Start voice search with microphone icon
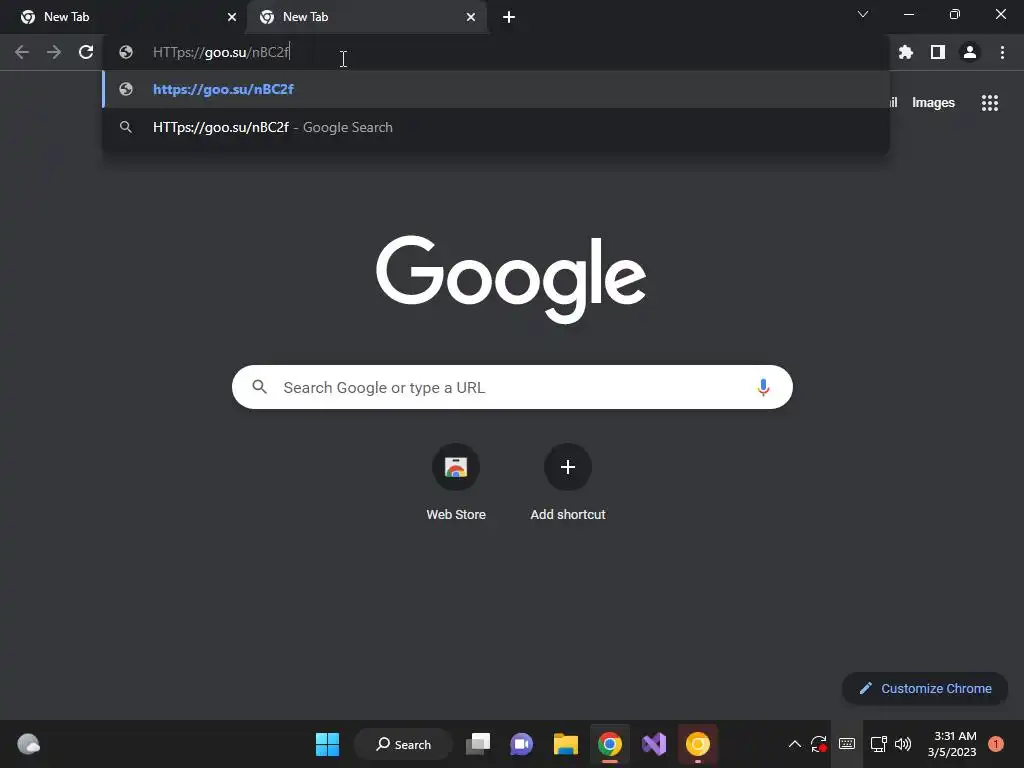This screenshot has width=1024, height=768. (x=763, y=387)
